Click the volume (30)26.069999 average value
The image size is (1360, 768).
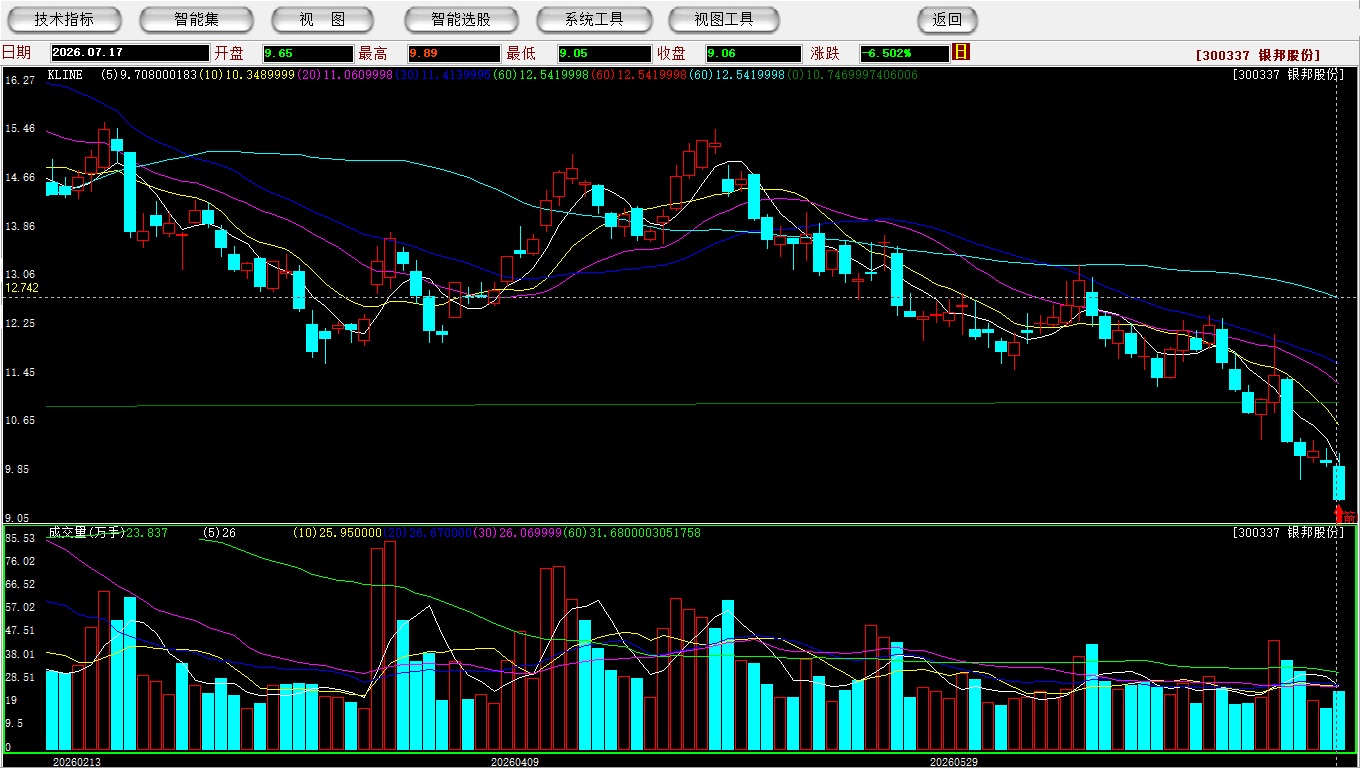coord(518,533)
